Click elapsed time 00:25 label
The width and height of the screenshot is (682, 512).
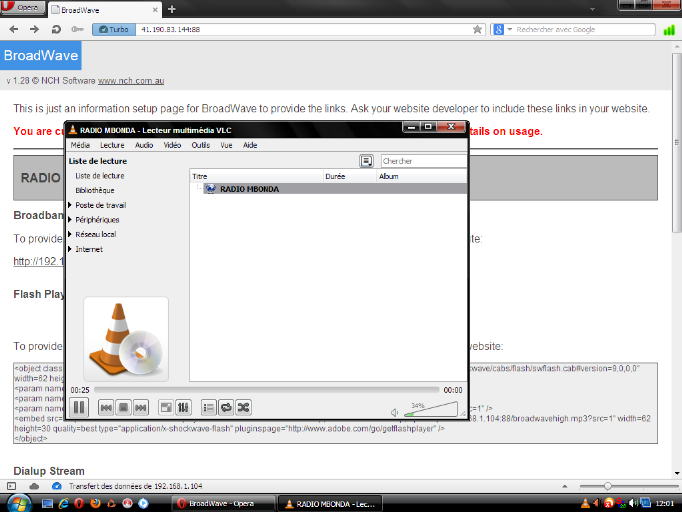point(80,390)
